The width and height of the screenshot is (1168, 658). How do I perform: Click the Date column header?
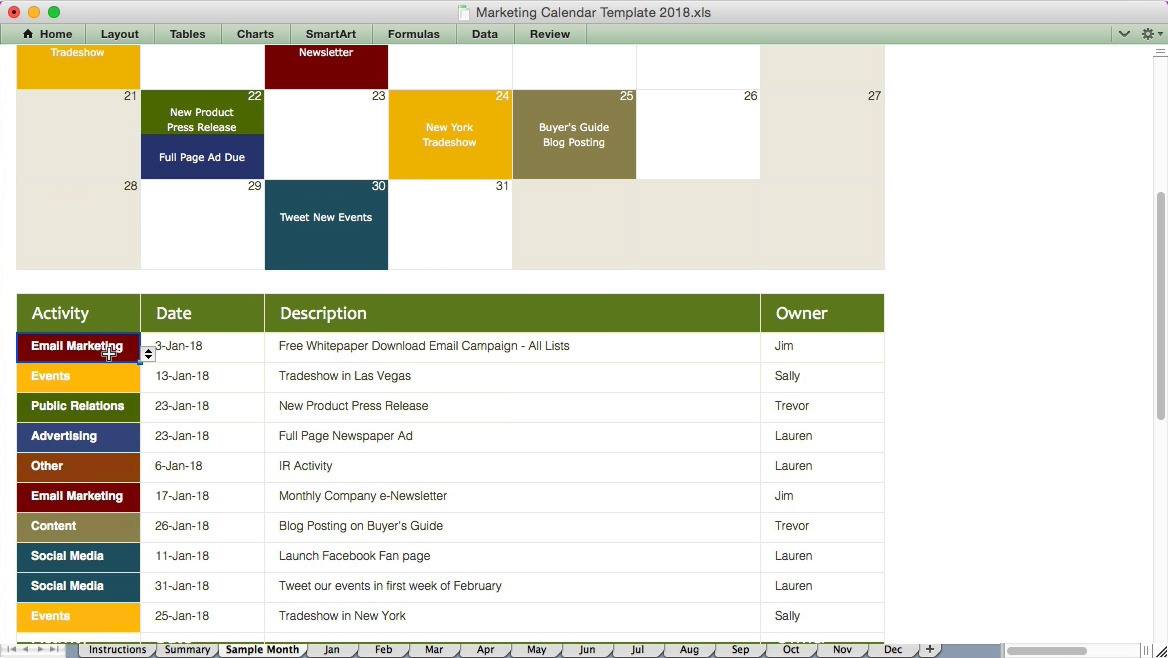[x=203, y=313]
